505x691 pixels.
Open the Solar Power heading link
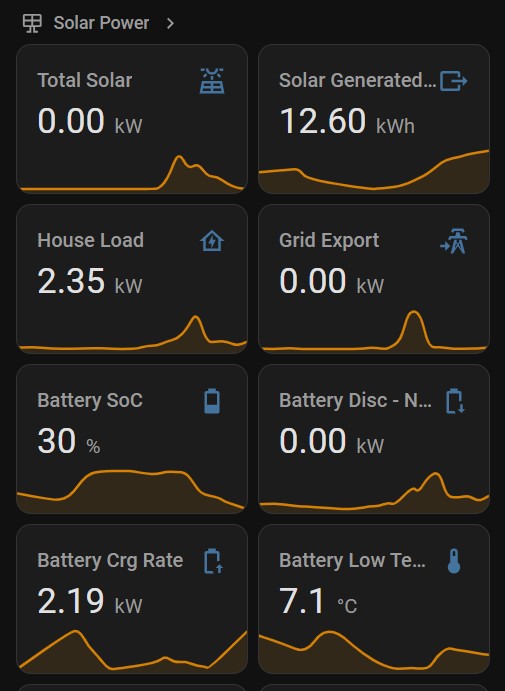101,23
